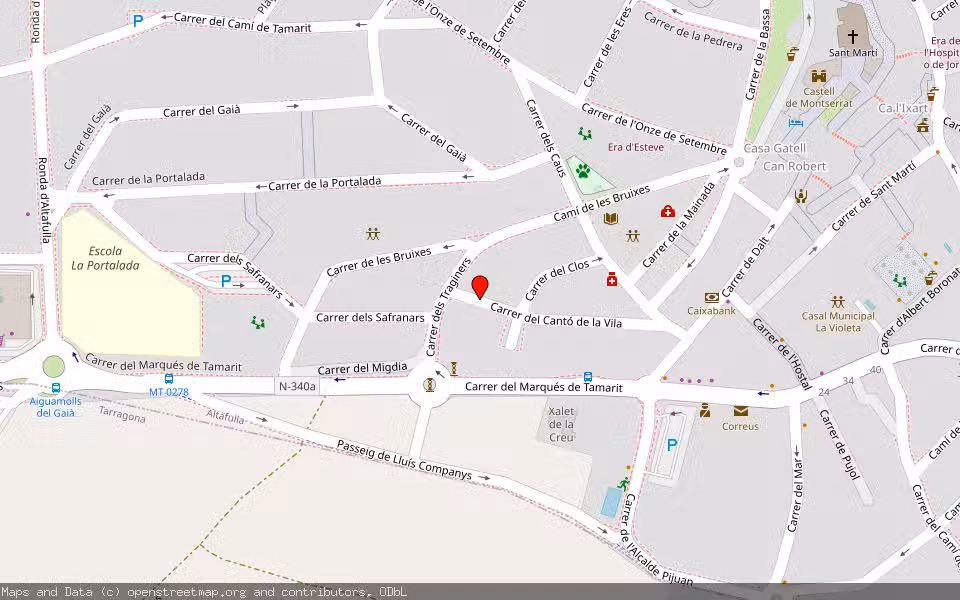Click the dog park paw icon
The height and width of the screenshot is (600, 960).
tap(582, 171)
